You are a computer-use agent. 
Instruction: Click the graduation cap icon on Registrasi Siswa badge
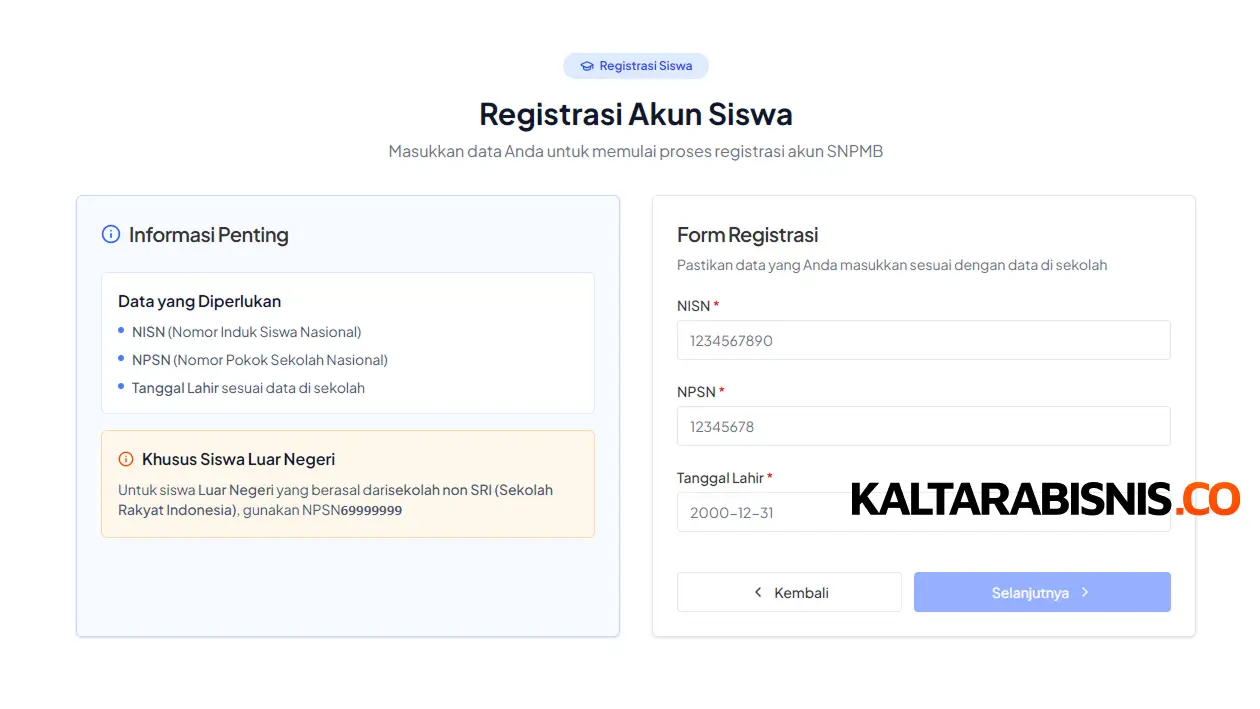tap(585, 65)
